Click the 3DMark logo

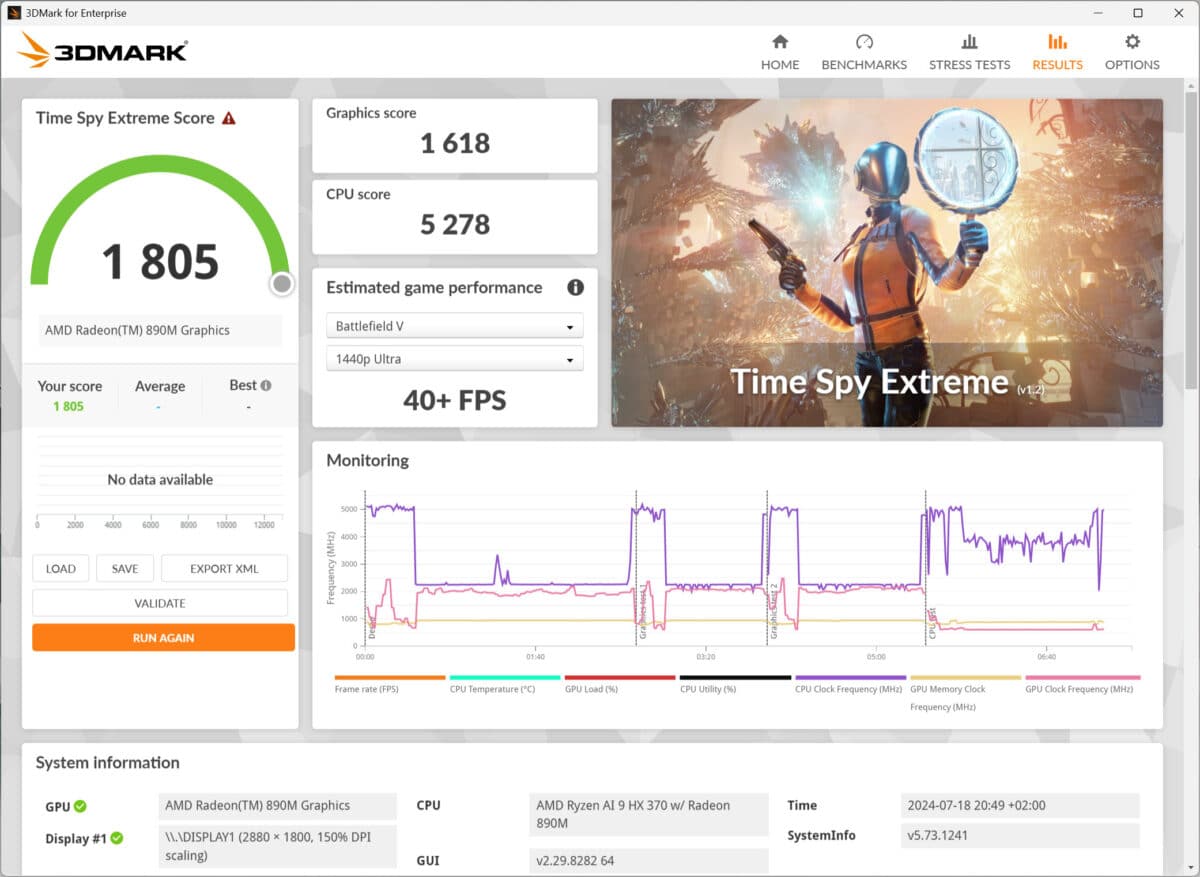click(102, 50)
